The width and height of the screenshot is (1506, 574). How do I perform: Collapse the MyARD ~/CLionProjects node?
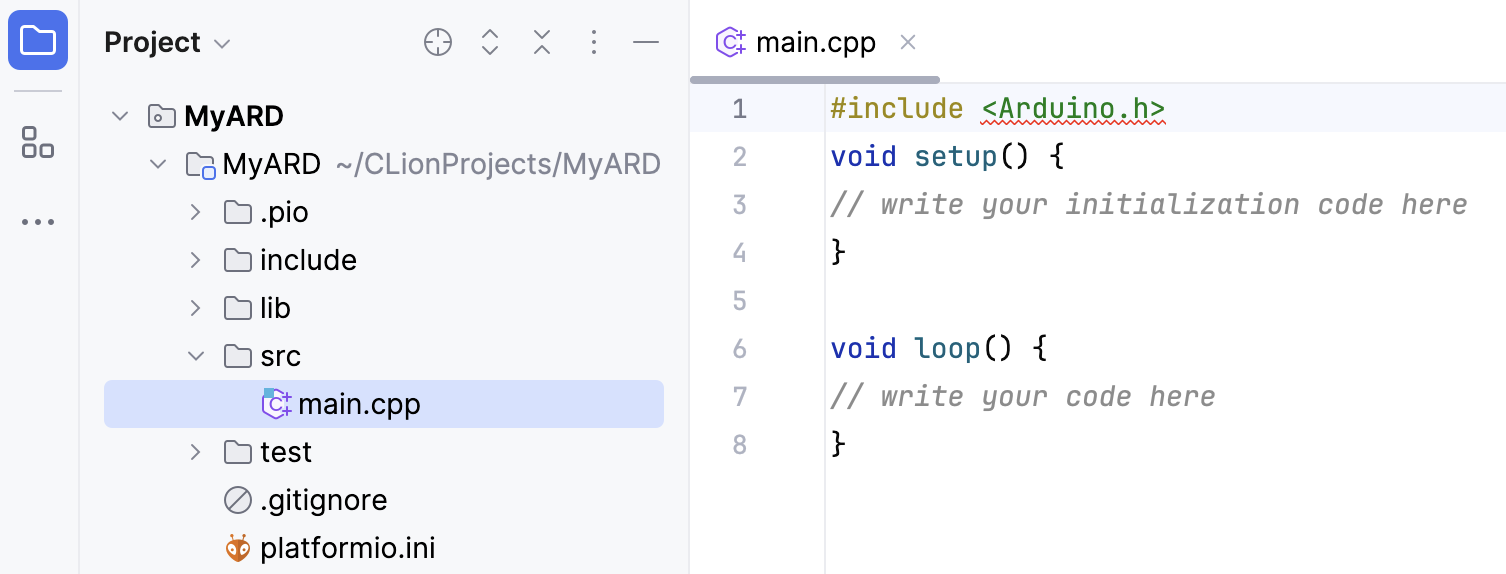158,164
